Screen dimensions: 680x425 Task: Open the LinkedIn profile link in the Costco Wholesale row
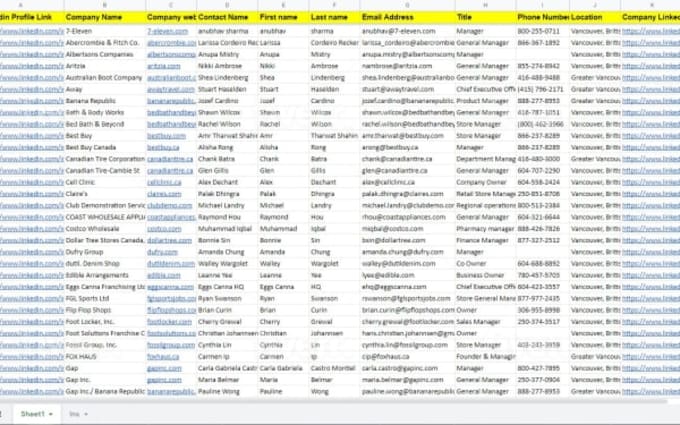(32, 229)
